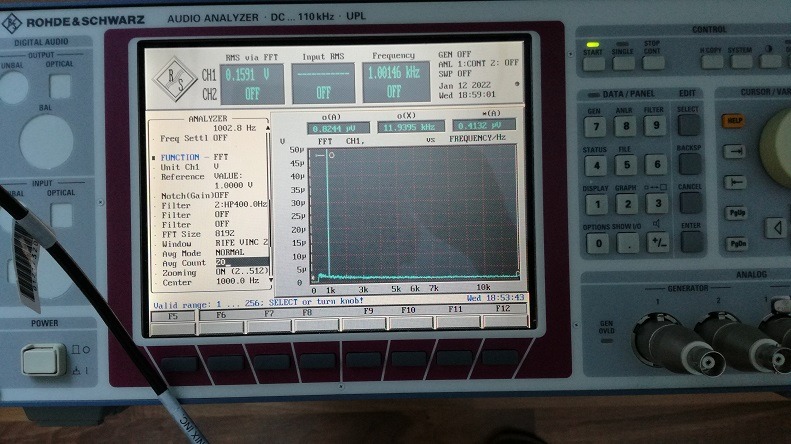Viewport: 791px width, 444px height.
Task: Tap the display contrast half-circle key
Action: (771, 62)
